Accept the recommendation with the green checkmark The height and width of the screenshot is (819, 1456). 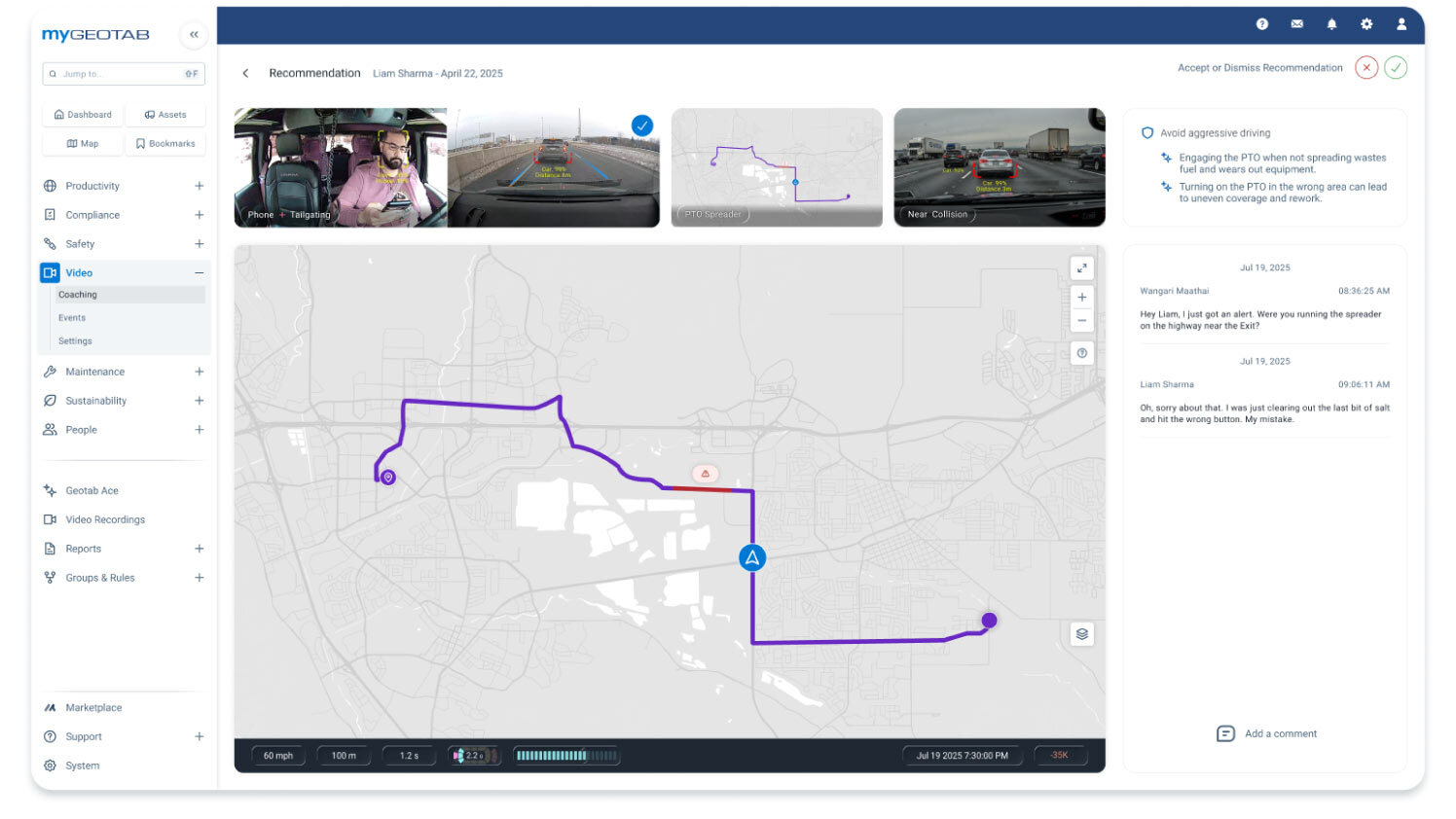(1396, 67)
